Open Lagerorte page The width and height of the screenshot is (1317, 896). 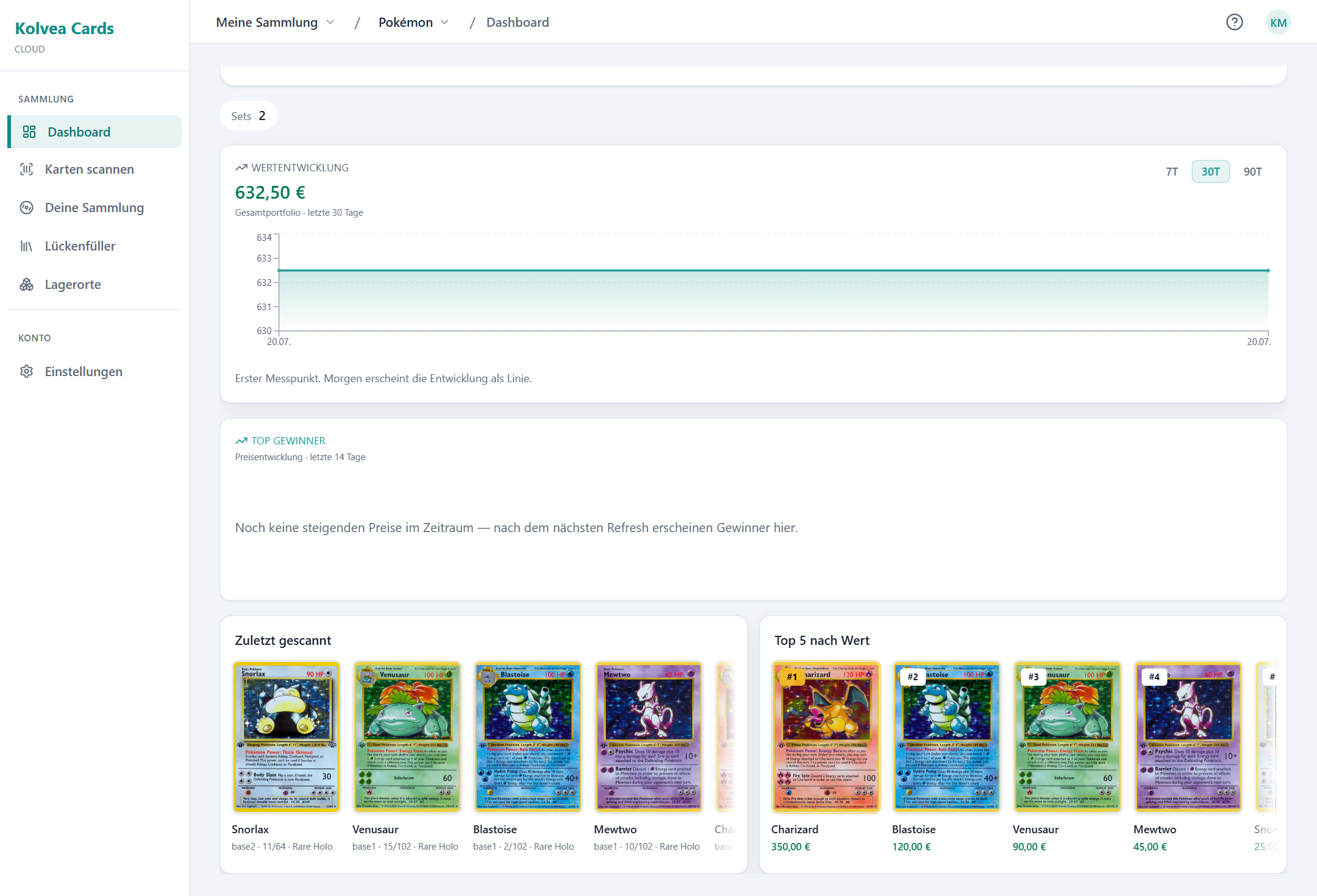[x=95, y=285]
